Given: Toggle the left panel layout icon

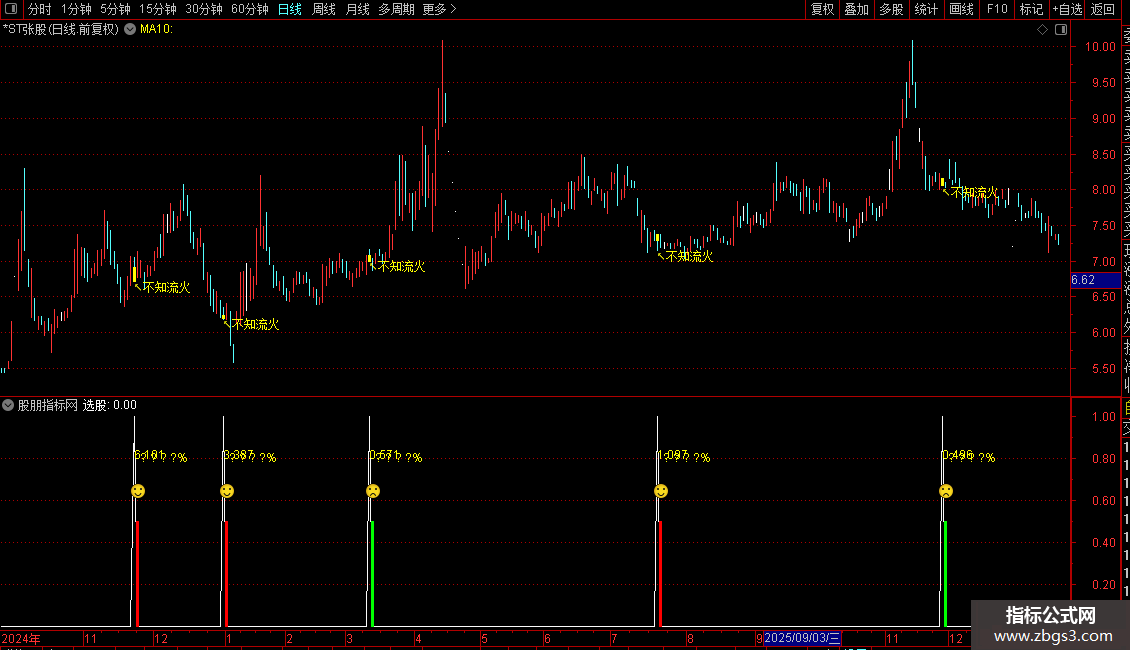Looking at the screenshot, I should tap(11, 9).
